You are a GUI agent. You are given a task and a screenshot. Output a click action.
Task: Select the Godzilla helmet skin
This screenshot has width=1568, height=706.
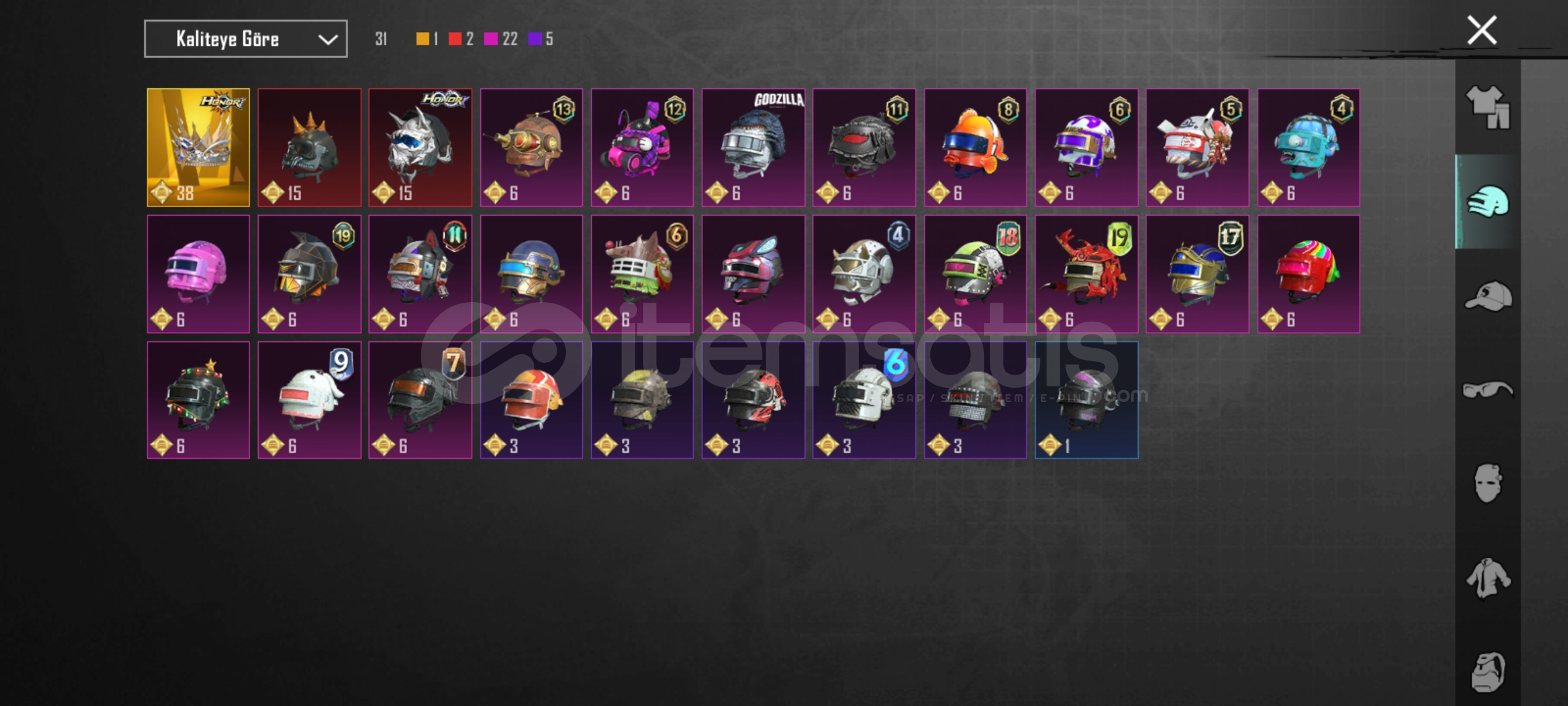coord(753,148)
